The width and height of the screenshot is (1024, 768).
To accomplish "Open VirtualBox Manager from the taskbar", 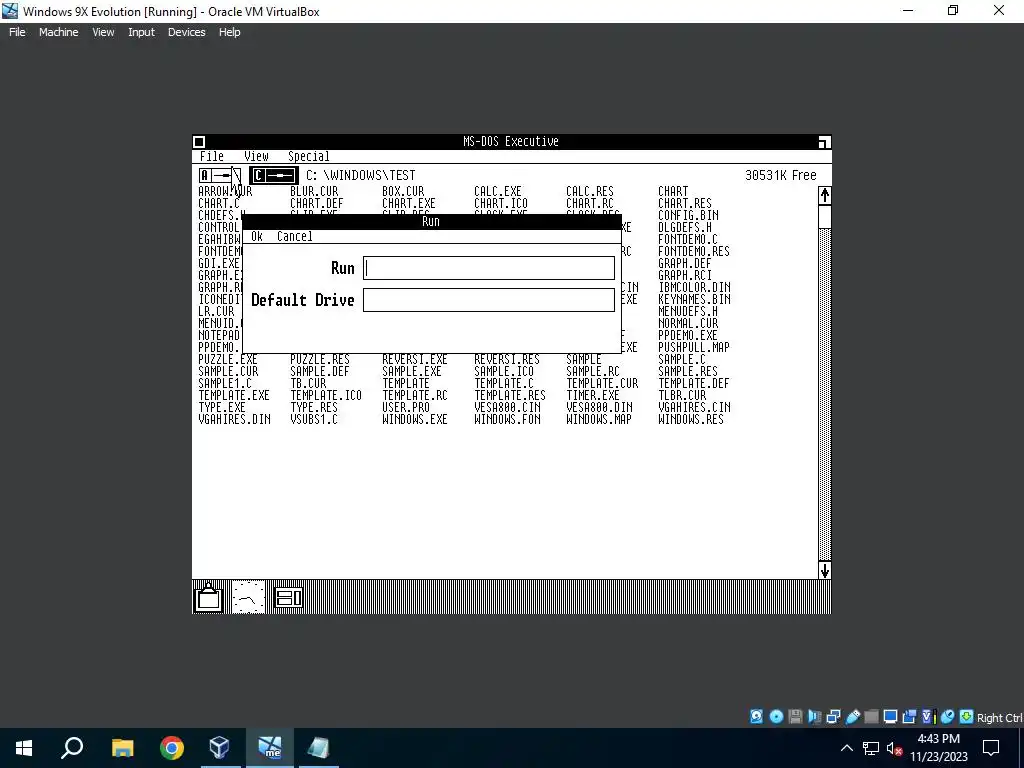I will (x=220, y=748).
